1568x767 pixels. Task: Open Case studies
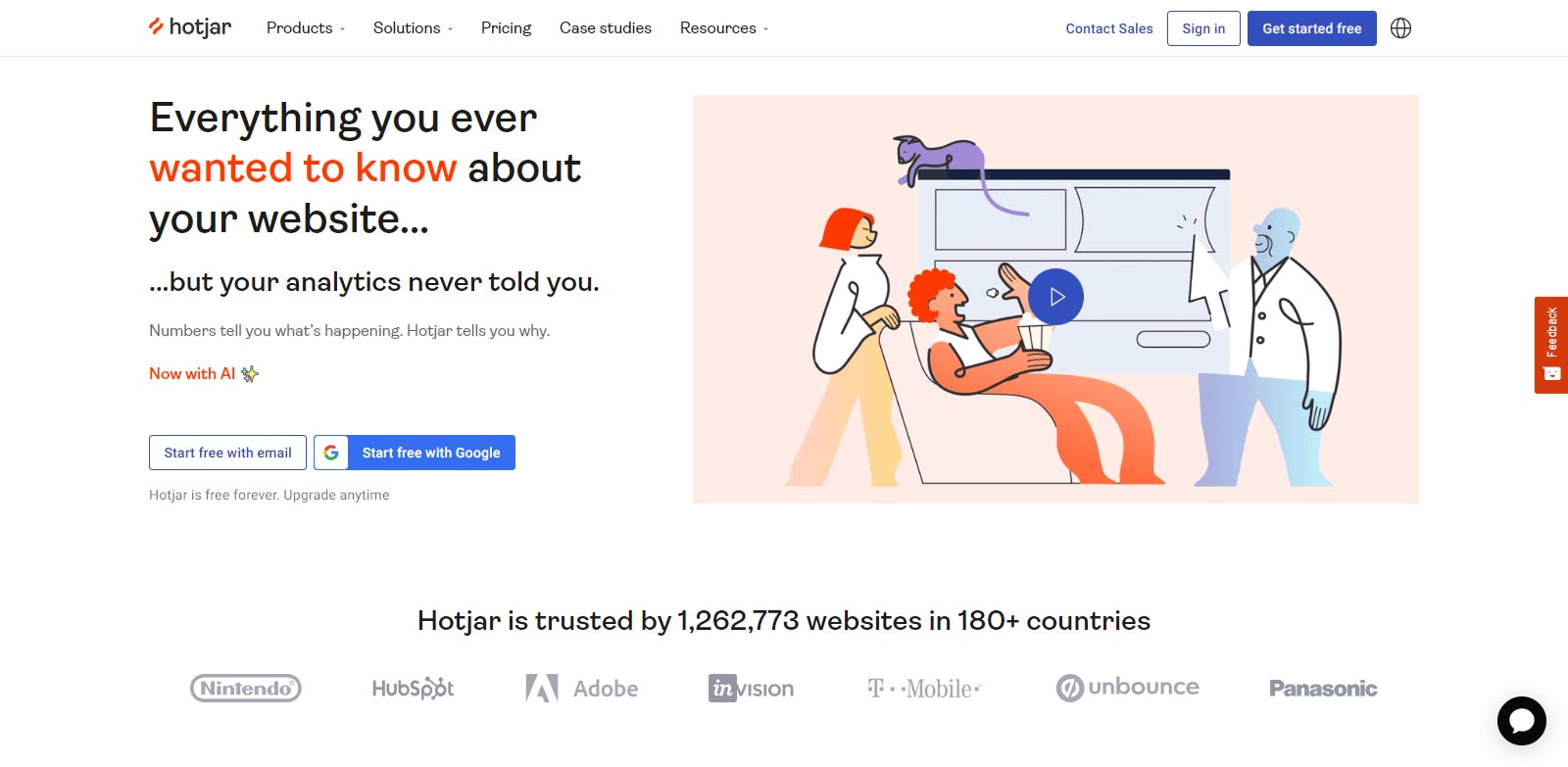point(606,28)
